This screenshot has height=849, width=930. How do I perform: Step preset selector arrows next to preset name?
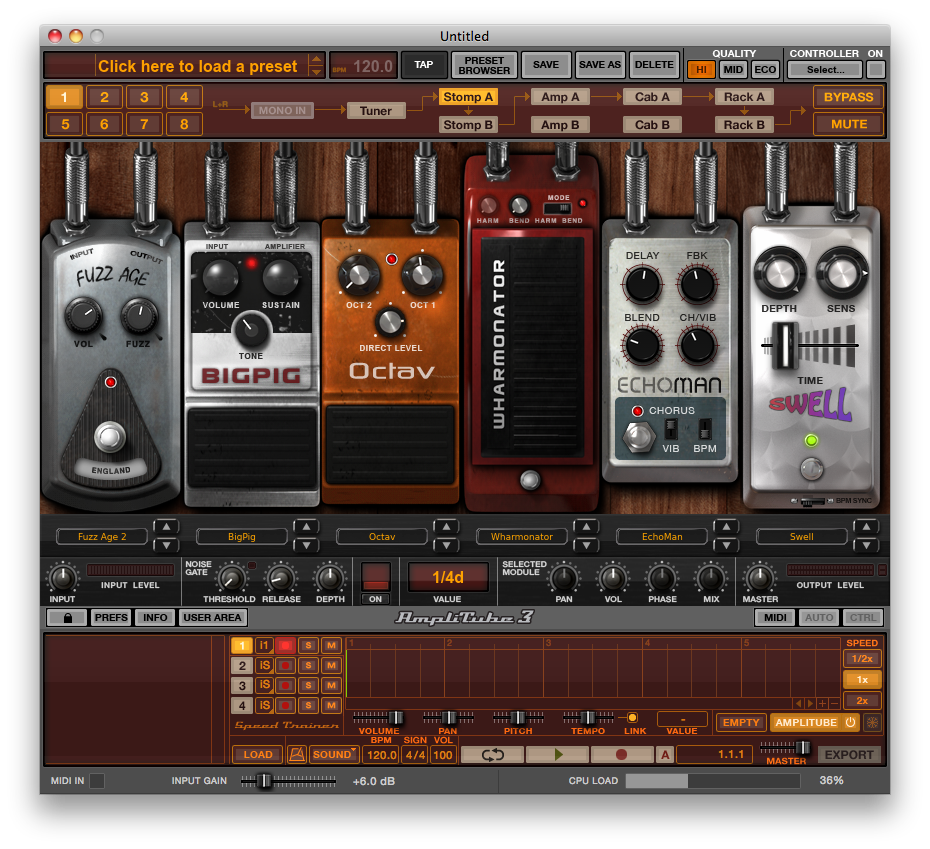316,65
